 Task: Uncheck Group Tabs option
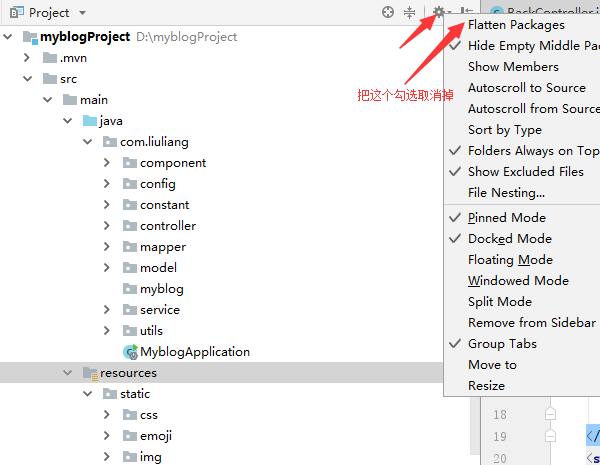coord(522,344)
